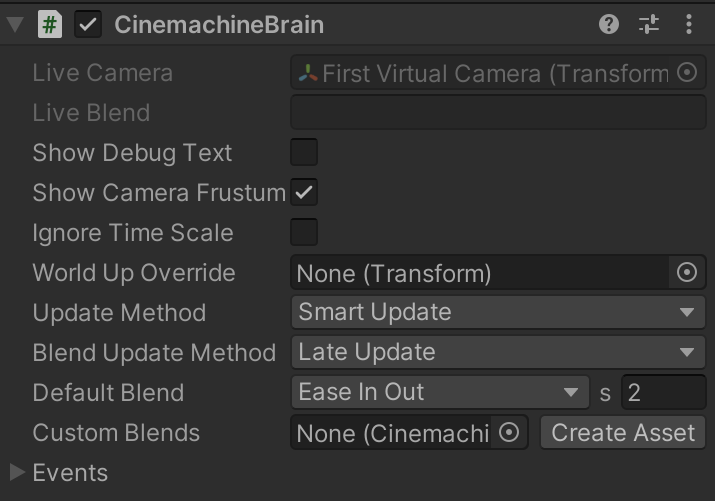Click the blend duration seconds field

(663, 393)
